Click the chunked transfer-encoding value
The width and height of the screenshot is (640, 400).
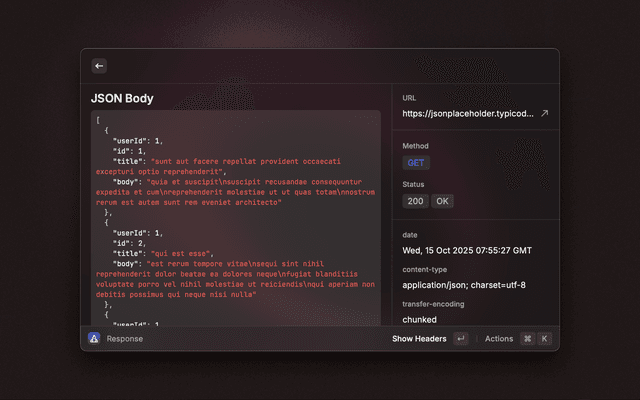[419, 320]
